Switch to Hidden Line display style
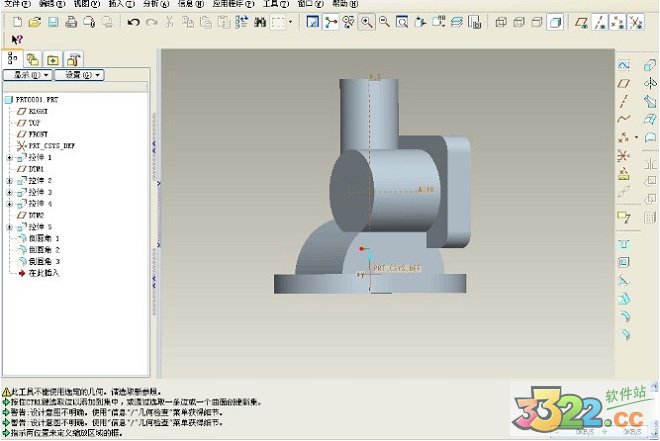The image size is (660, 441). [x=519, y=22]
